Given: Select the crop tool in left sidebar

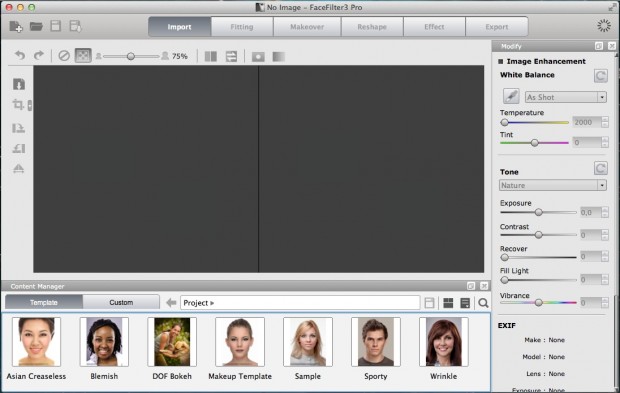Looking at the screenshot, I should (x=18, y=105).
